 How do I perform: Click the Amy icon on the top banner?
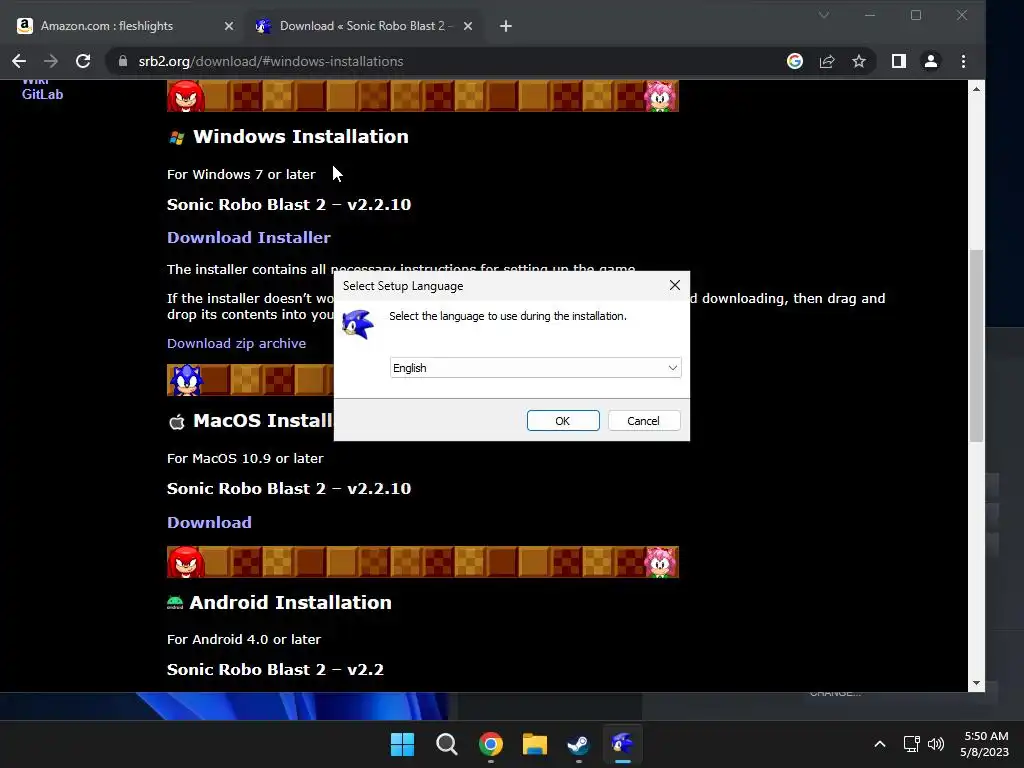(x=660, y=96)
